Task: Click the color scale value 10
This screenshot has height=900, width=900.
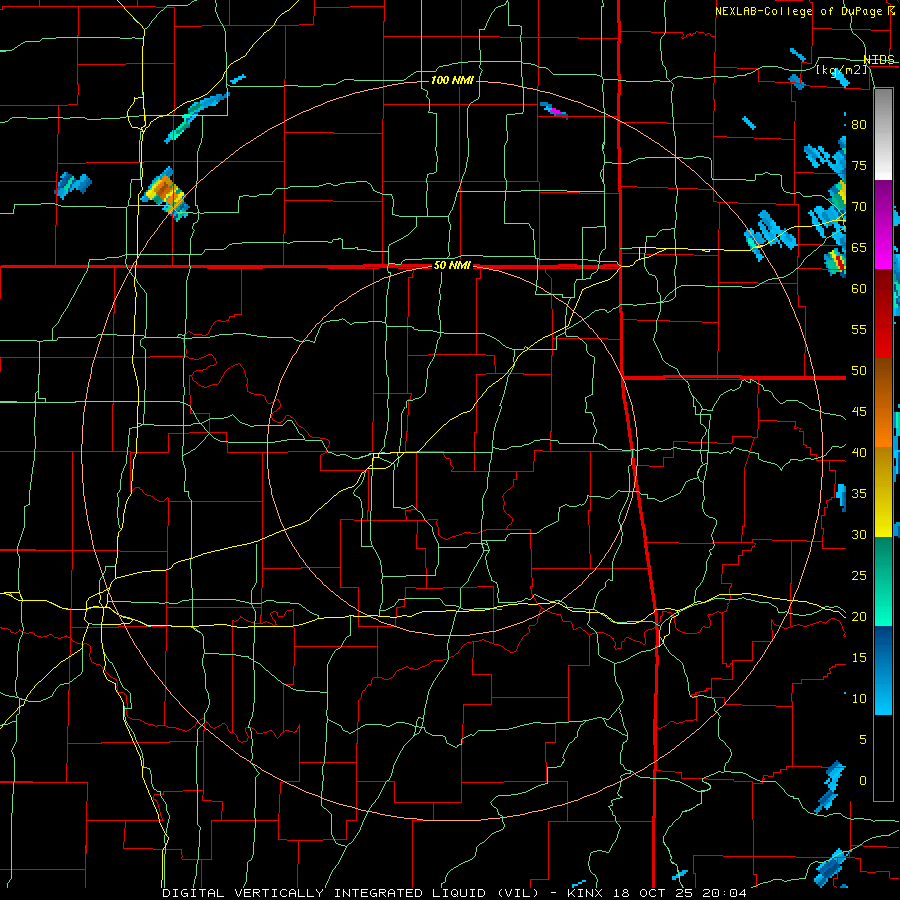Action: coord(859,699)
